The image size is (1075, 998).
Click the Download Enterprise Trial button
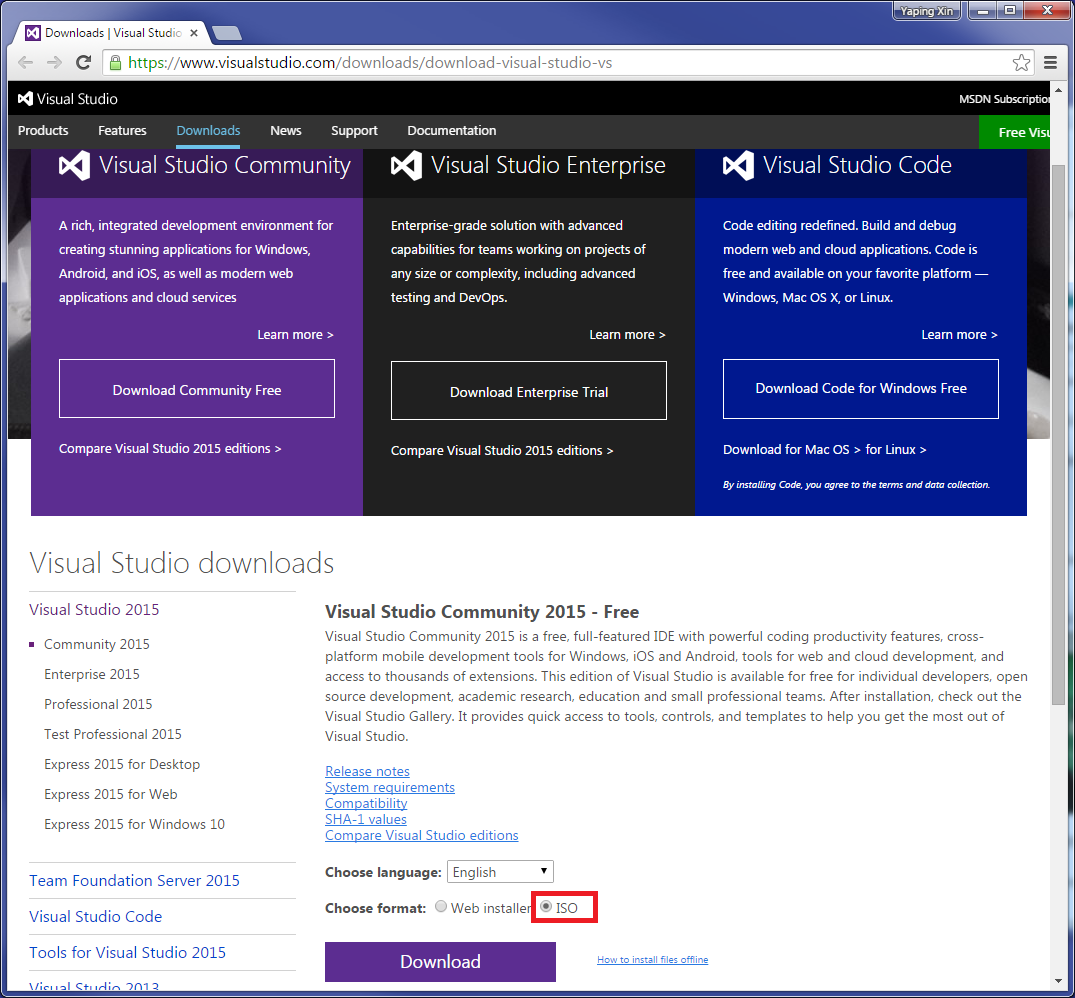(x=529, y=391)
